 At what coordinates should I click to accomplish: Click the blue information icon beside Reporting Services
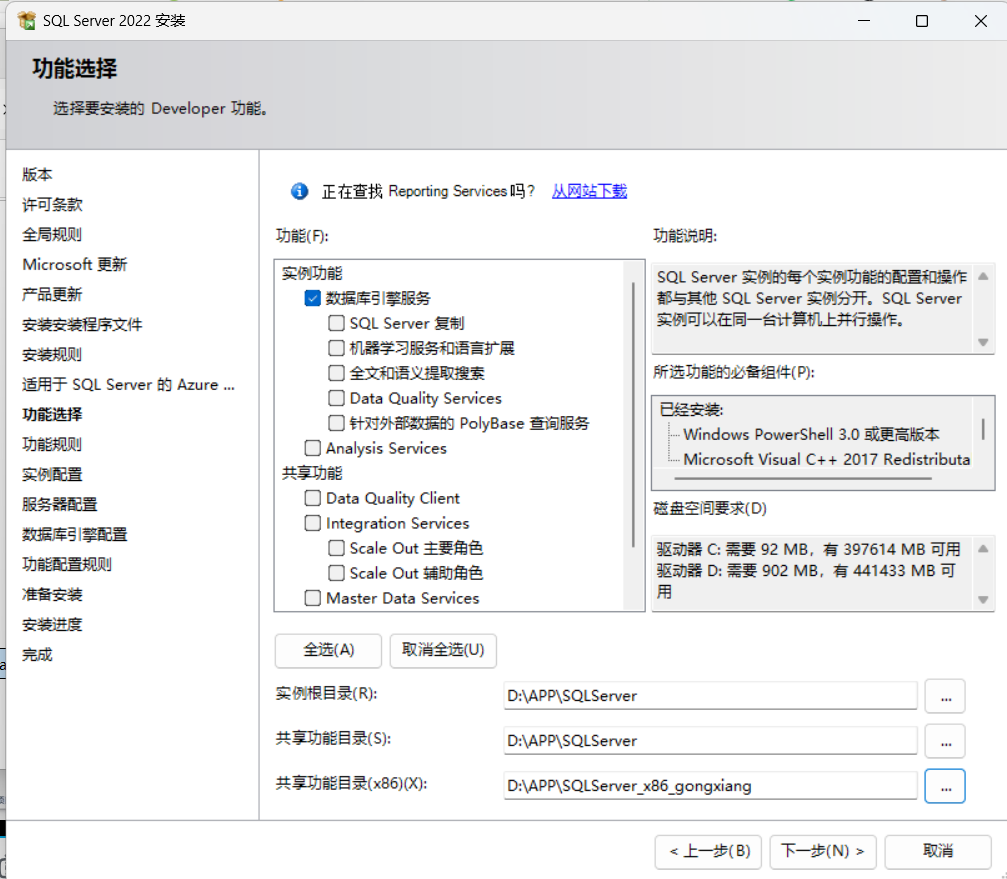[x=299, y=191]
